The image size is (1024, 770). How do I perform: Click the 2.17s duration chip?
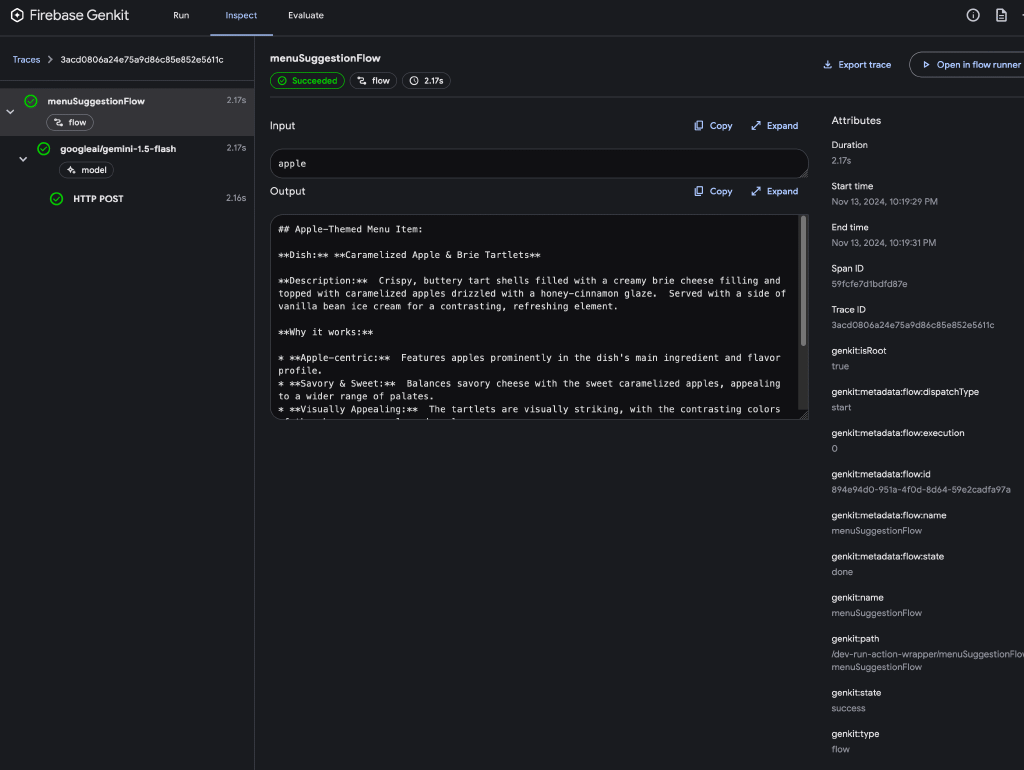(426, 80)
